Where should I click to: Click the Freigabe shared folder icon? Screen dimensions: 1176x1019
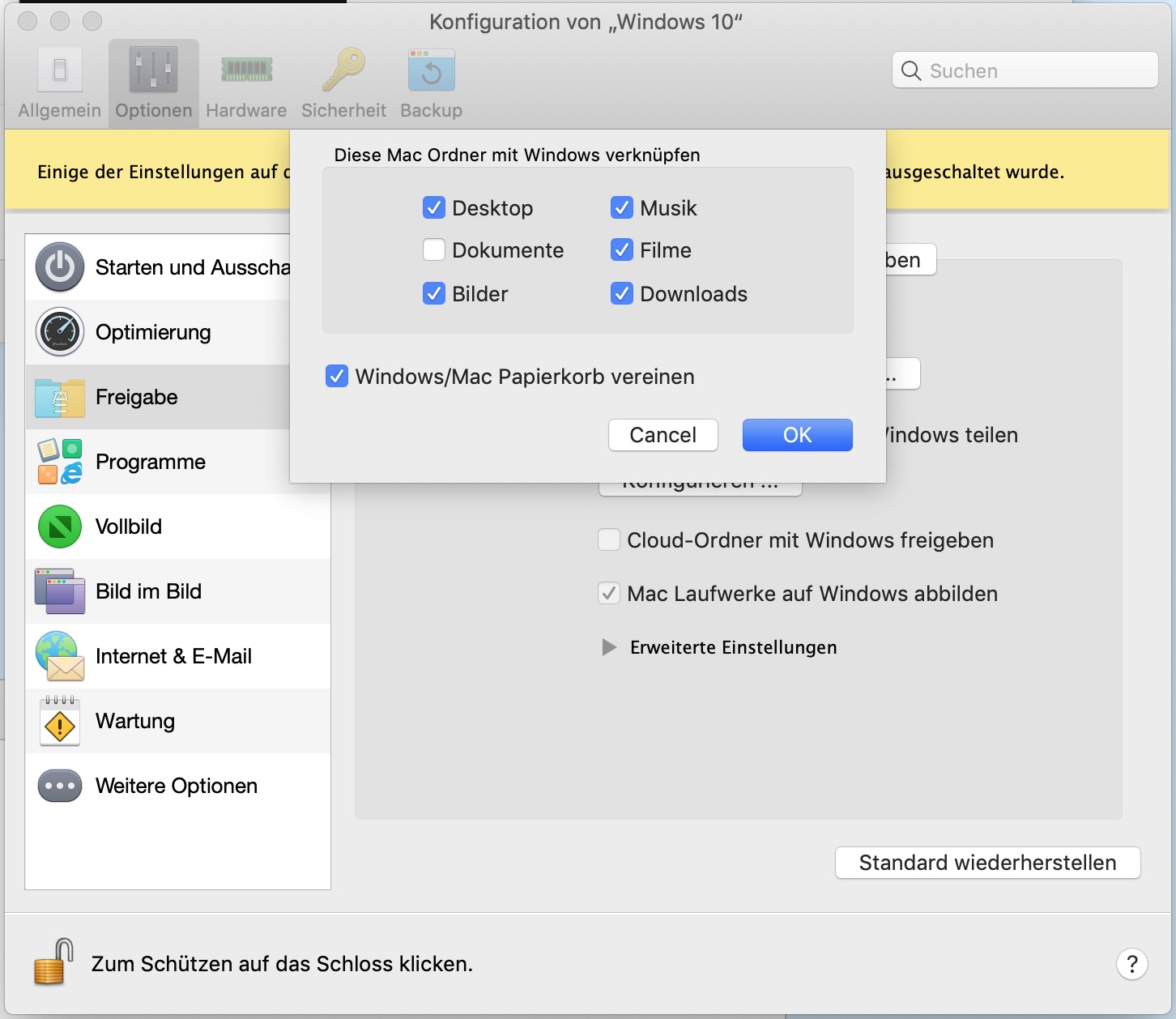60,397
